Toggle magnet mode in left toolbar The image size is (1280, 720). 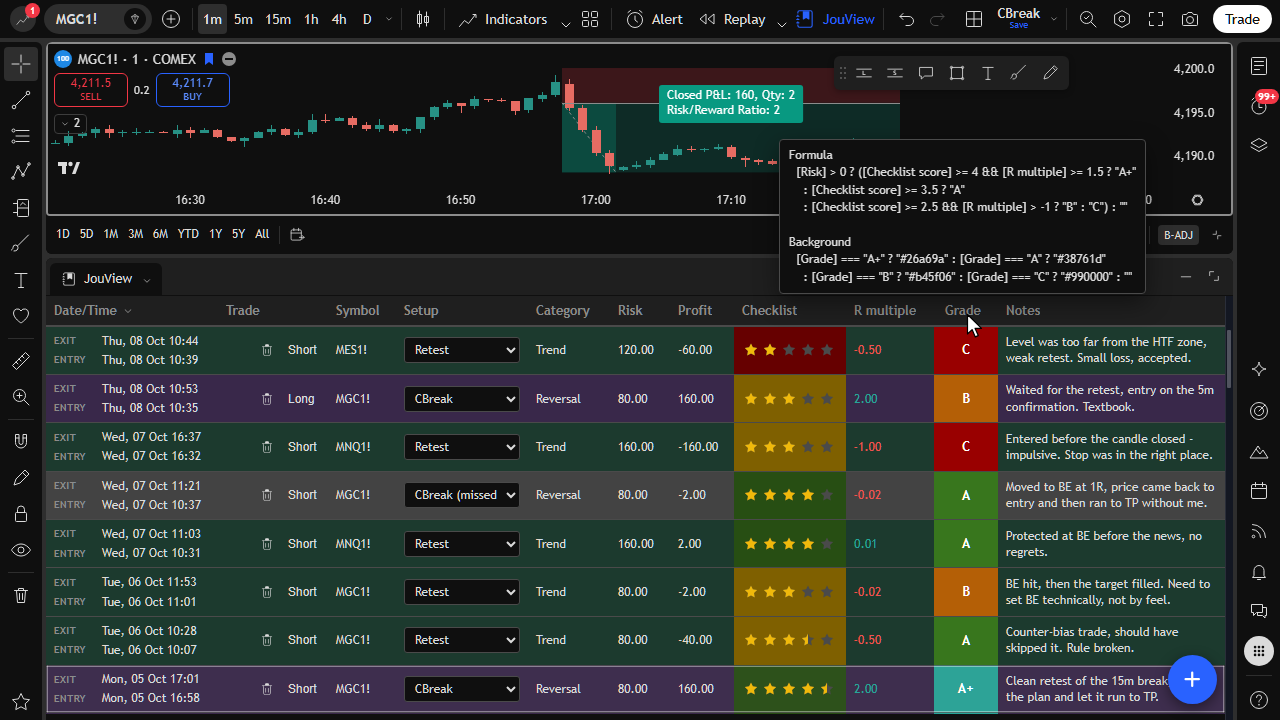coord(21,440)
